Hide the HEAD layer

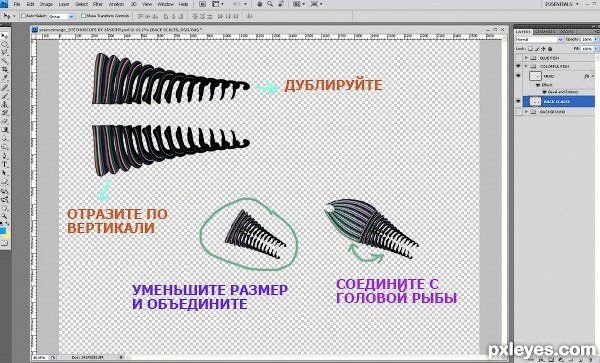[518, 76]
